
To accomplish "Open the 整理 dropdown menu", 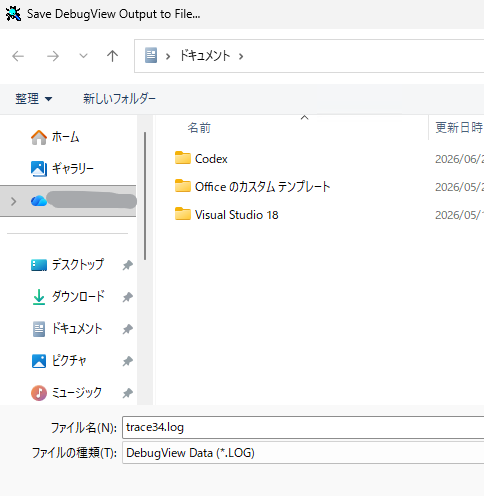I will pyautogui.click(x=34, y=99).
